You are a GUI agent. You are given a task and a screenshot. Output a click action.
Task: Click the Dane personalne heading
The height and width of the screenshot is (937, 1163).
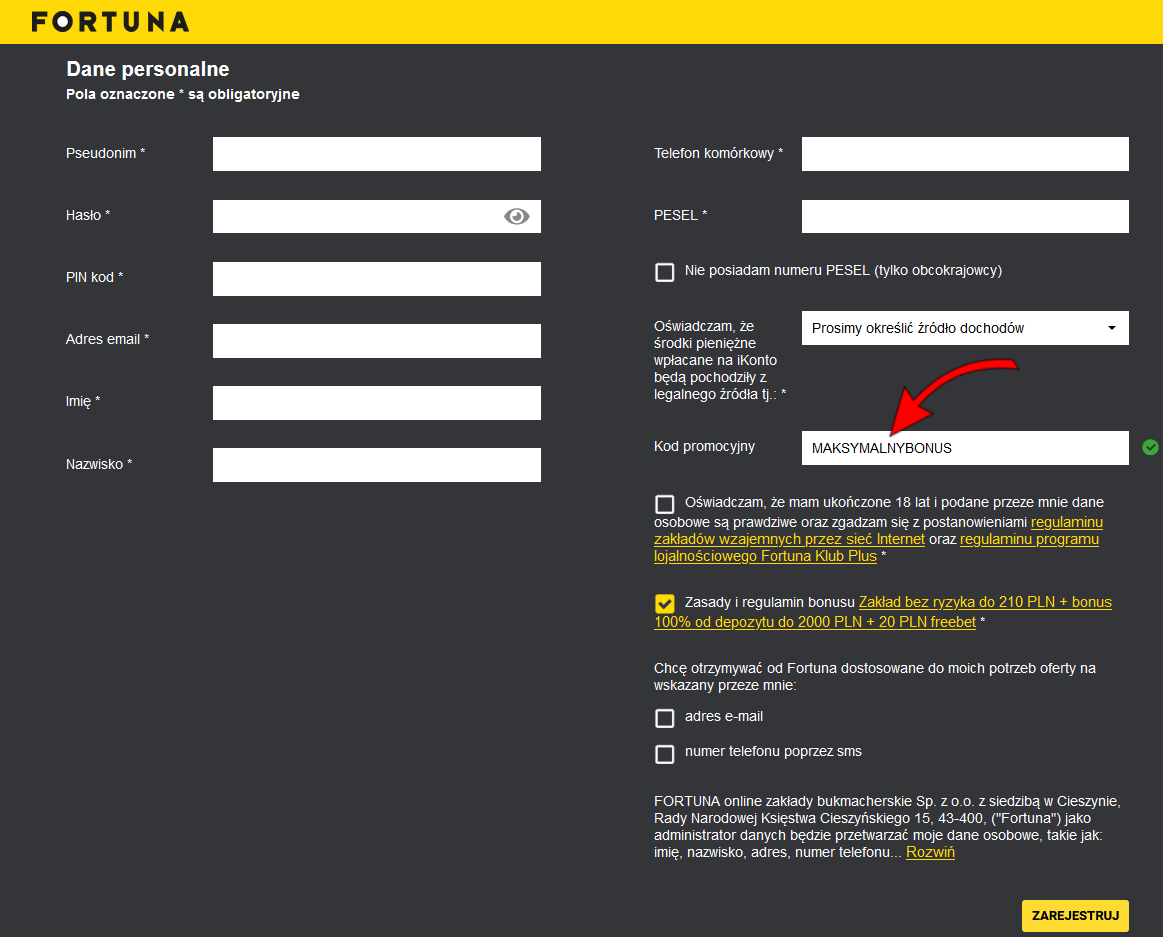[x=148, y=69]
